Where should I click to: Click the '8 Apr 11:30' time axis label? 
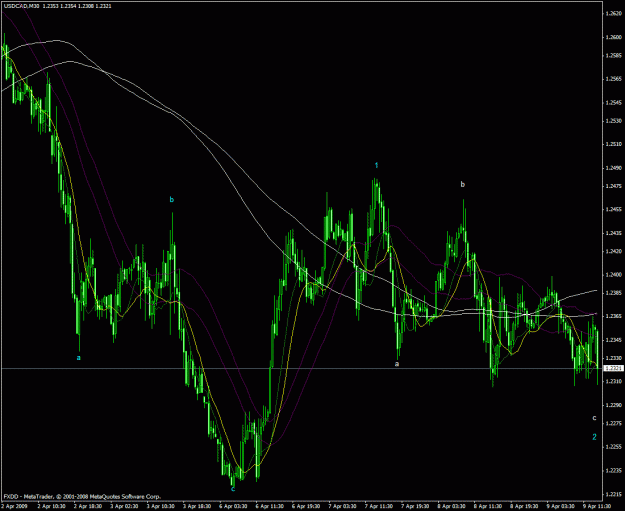pyautogui.click(x=488, y=506)
